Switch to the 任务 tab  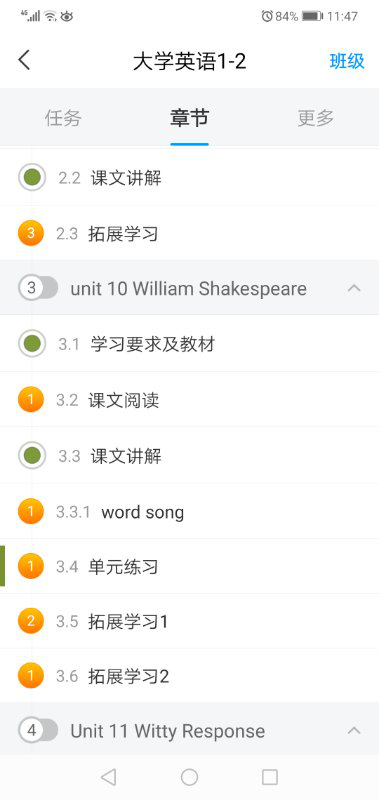pos(63,118)
